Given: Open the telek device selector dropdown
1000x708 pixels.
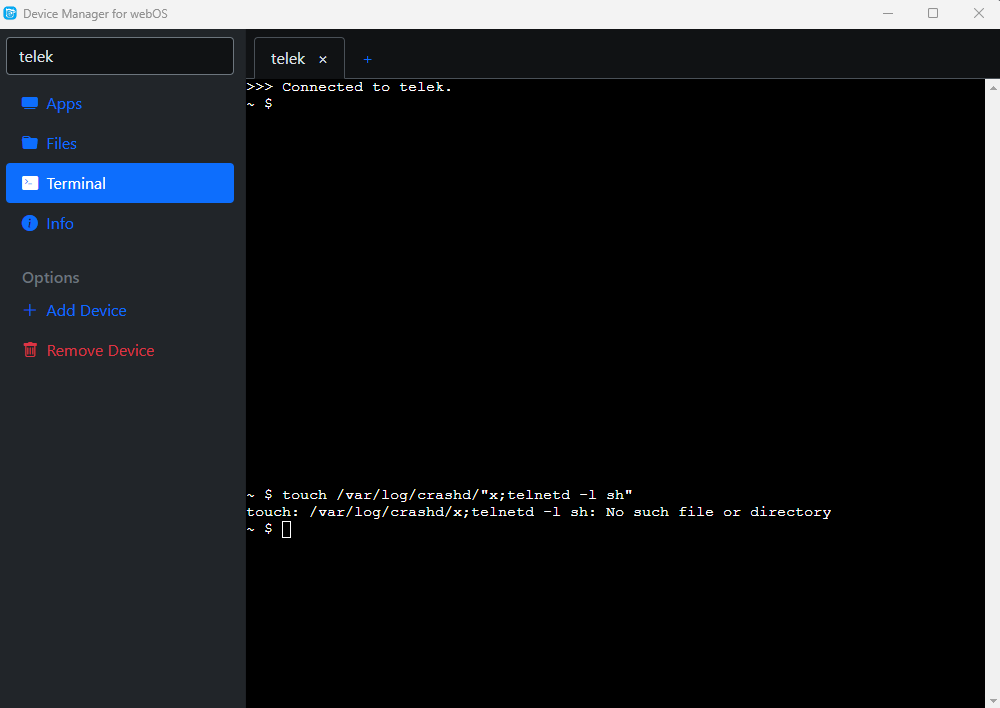Looking at the screenshot, I should tap(120, 56).
